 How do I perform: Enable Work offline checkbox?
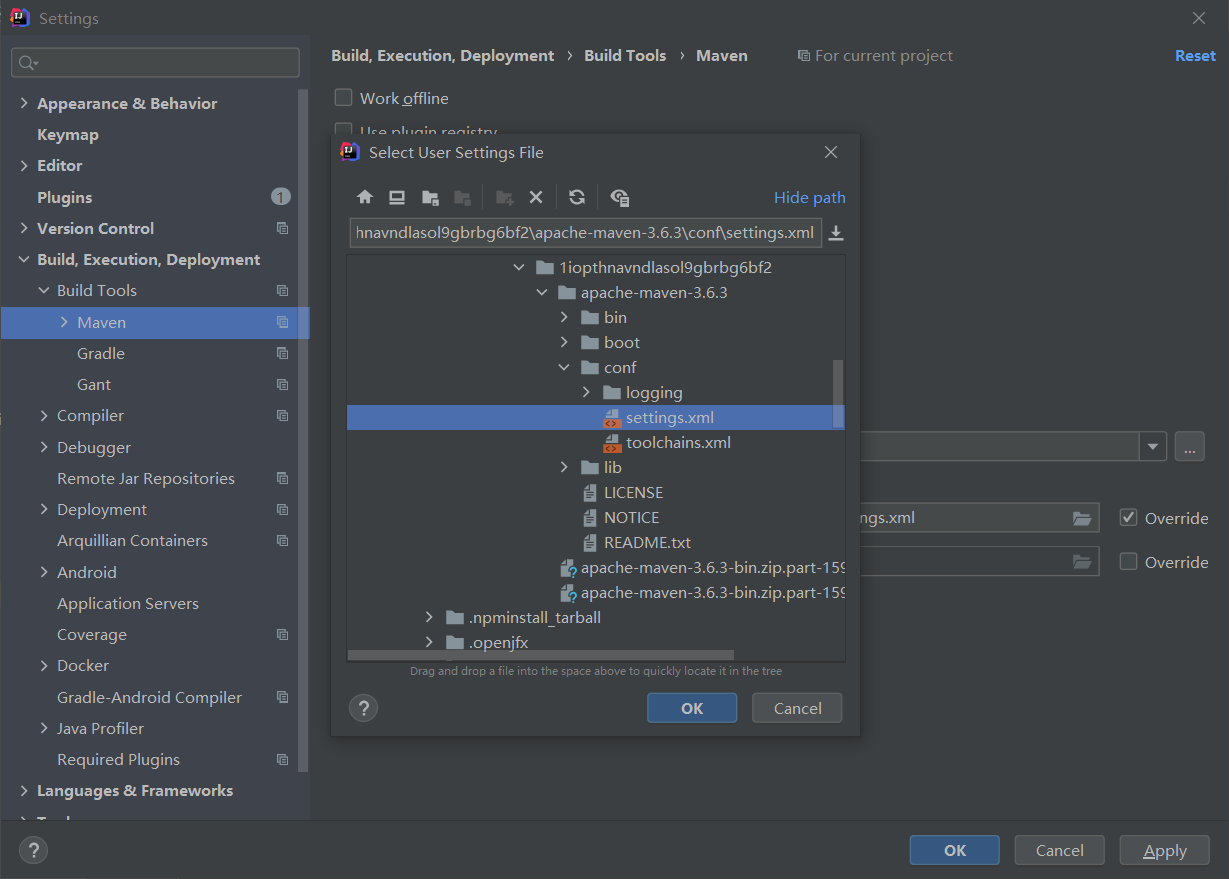344,98
